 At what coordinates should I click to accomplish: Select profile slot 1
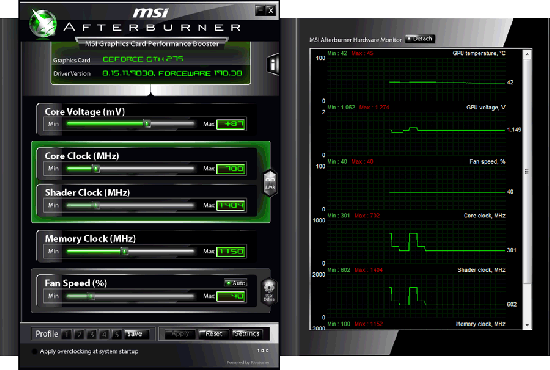click(x=67, y=334)
